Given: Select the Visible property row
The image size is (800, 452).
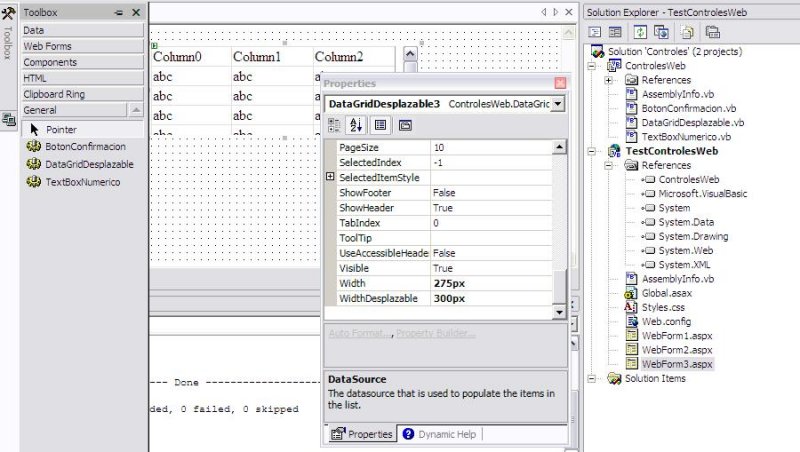Looking at the screenshot, I should coord(444,268).
